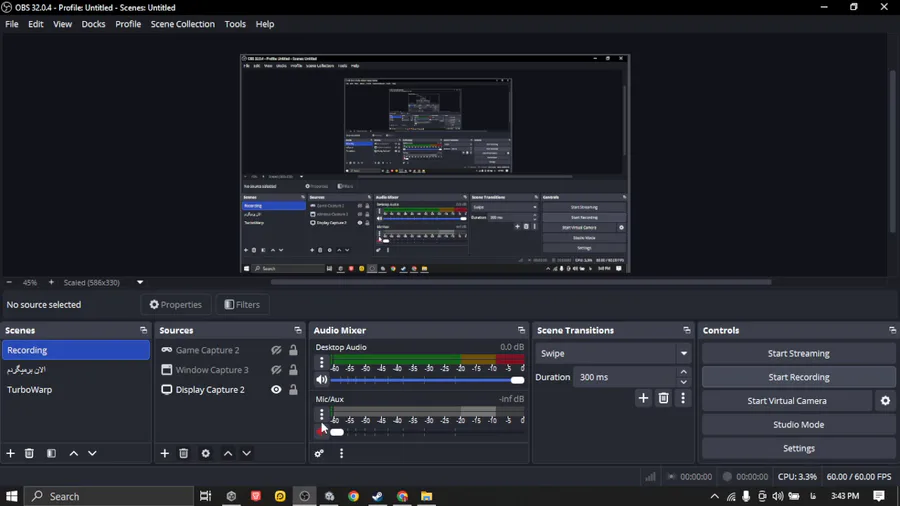Move scene up arrow in Scenes dock

[x=73, y=453]
